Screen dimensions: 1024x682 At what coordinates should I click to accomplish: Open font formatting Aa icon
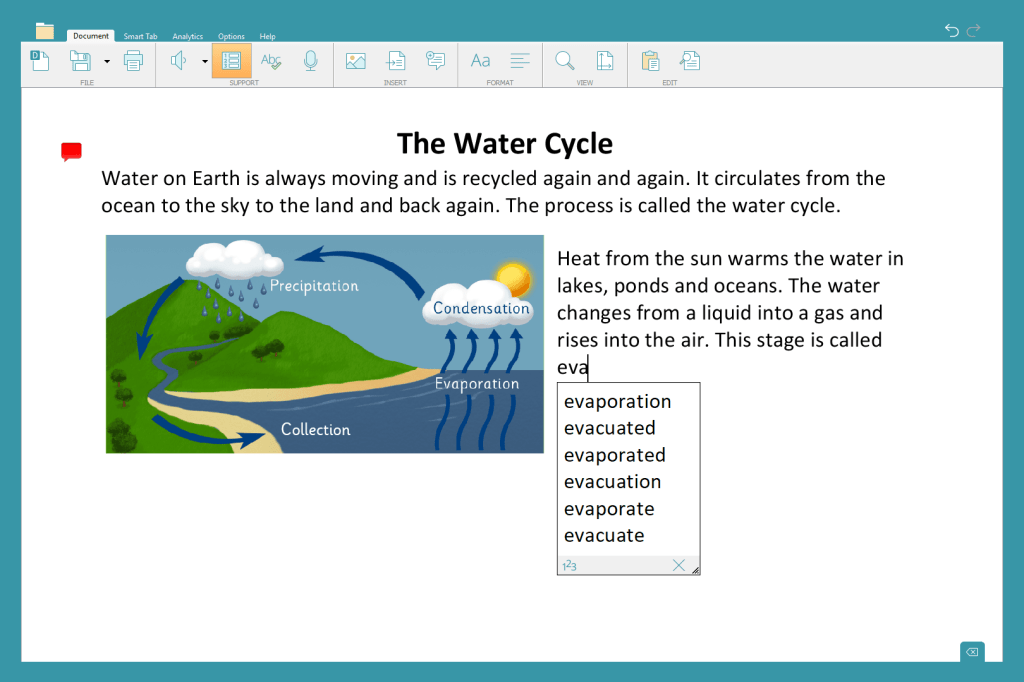pos(480,61)
